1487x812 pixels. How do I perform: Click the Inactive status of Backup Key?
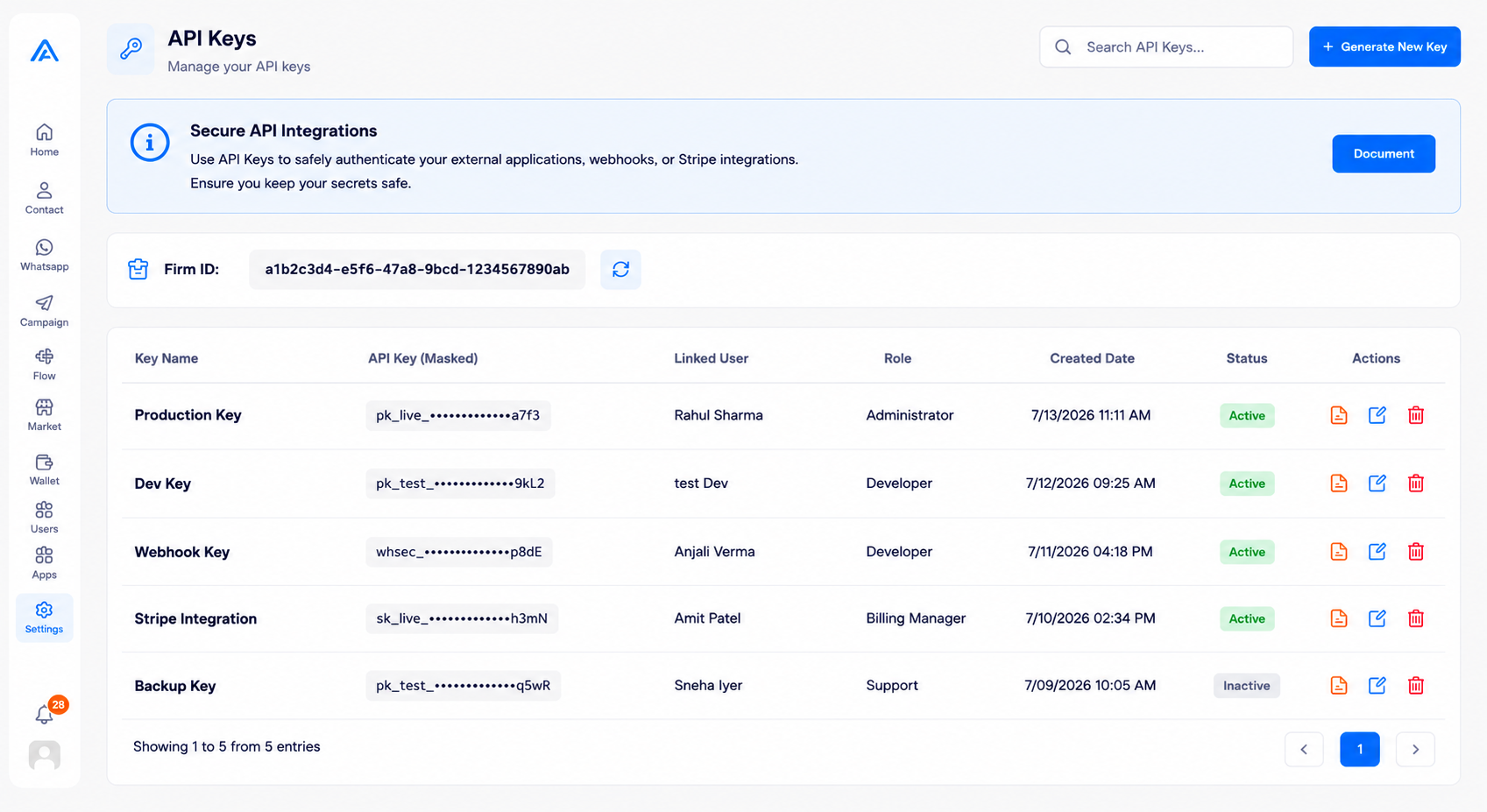1247,685
